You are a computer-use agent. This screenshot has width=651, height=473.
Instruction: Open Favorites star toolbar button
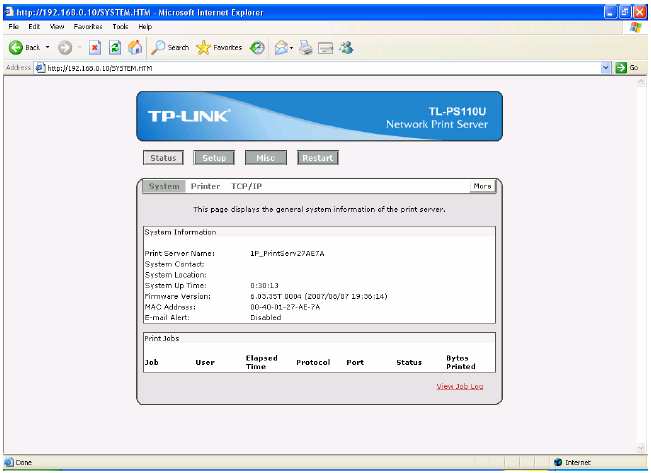pos(219,48)
